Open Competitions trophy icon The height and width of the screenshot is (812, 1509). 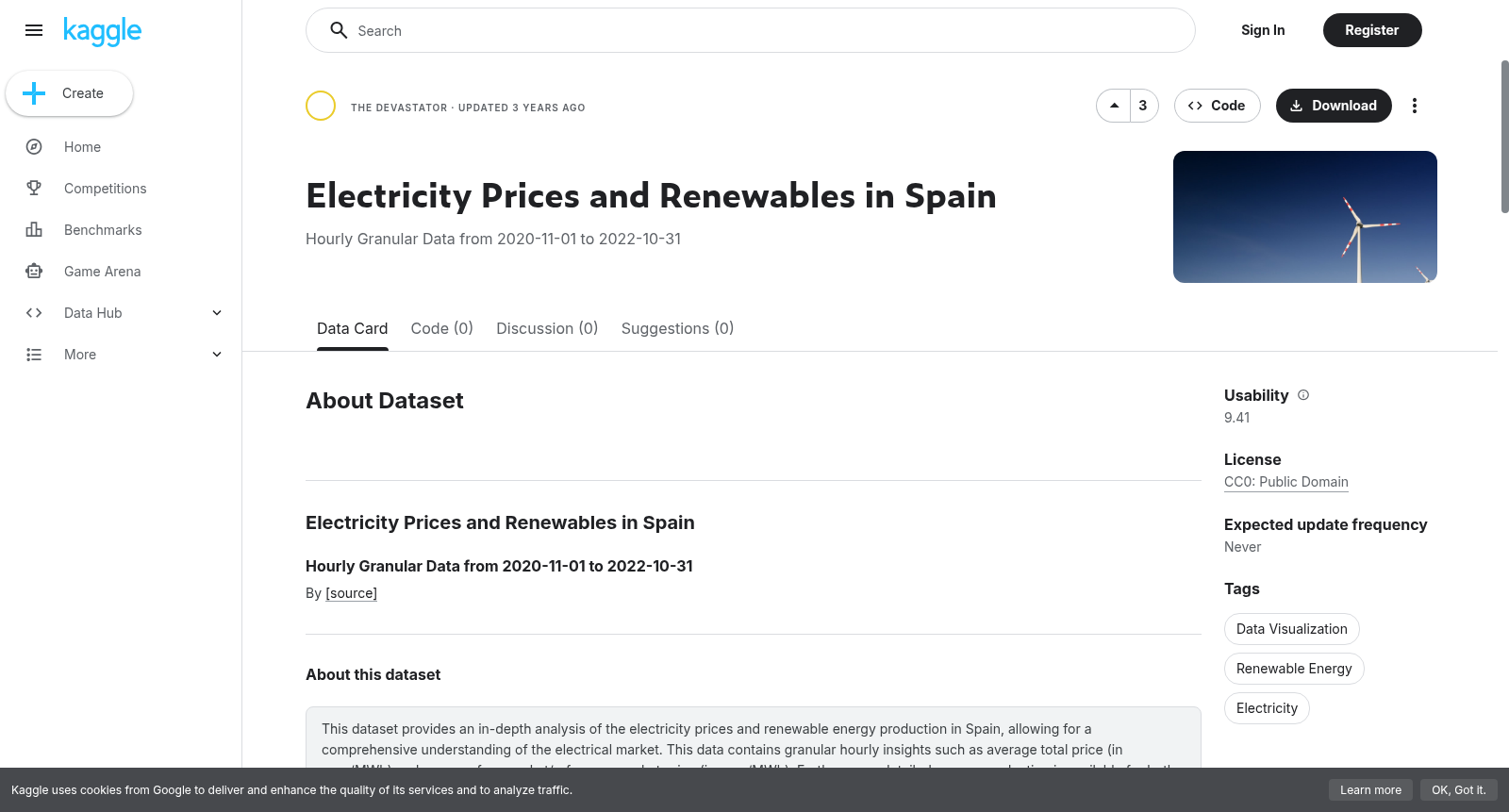34,189
